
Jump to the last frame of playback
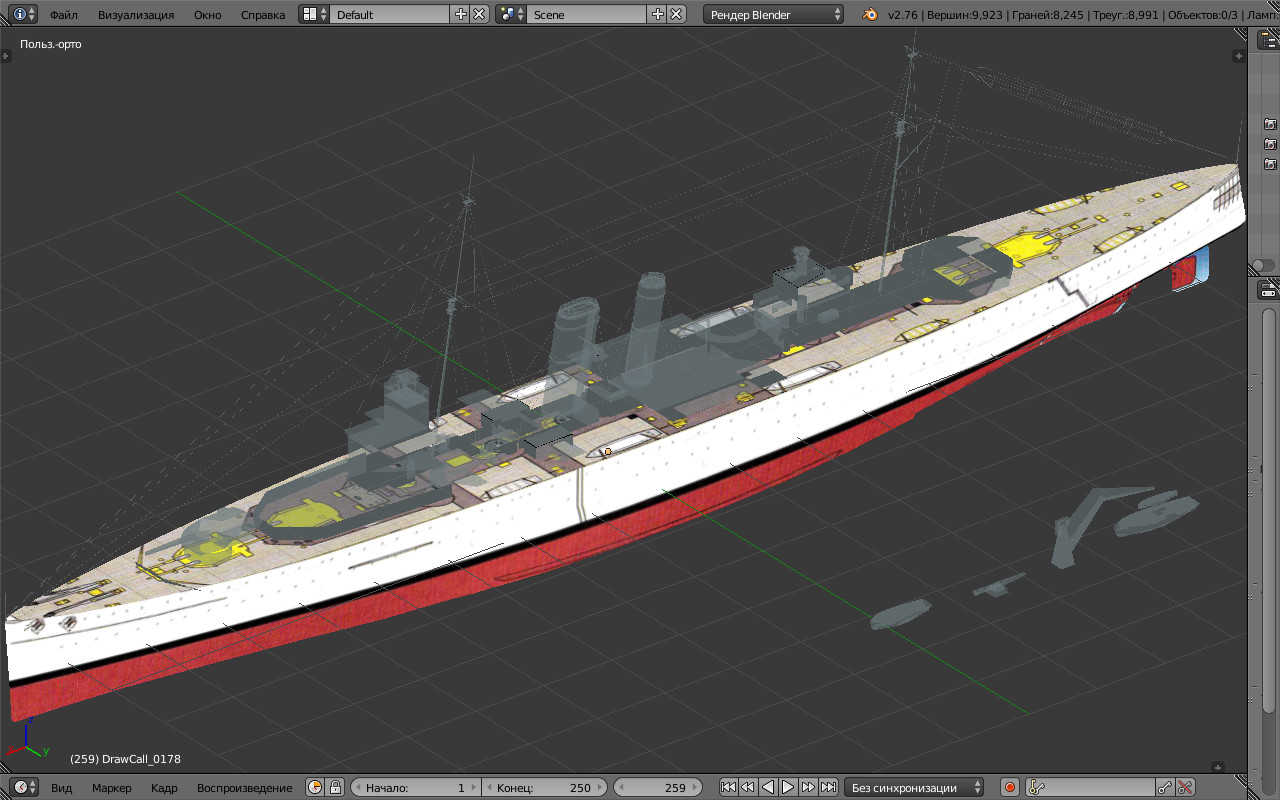(828, 787)
